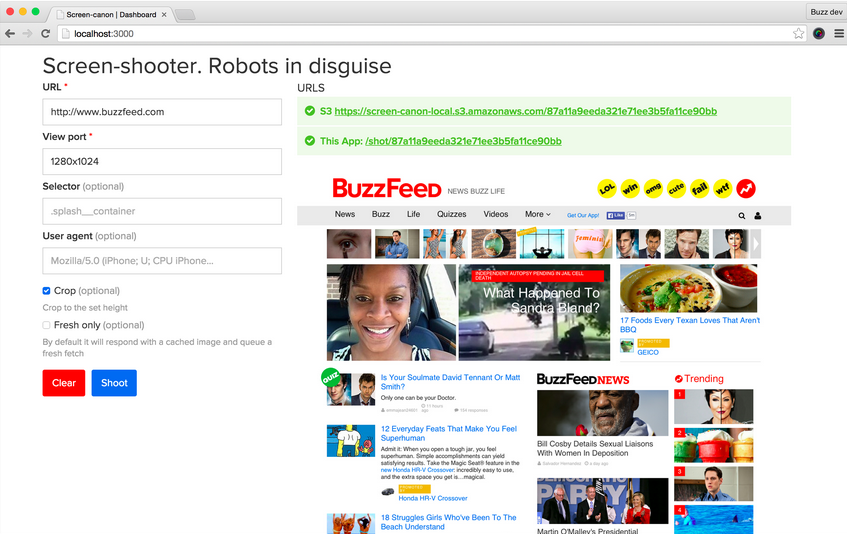
Task: Open the Life menu item
Action: 413,214
